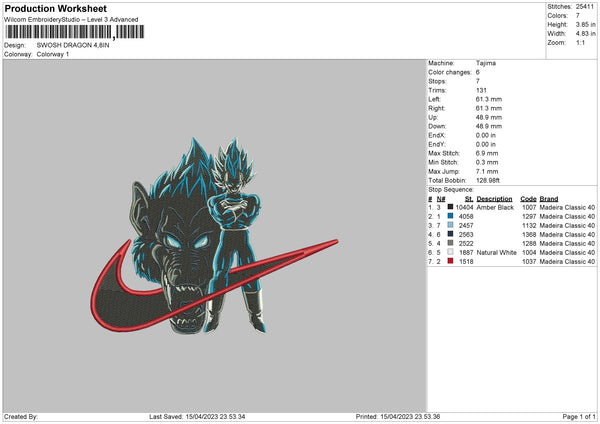Click the blue swatch for code 1297
The width and height of the screenshot is (600, 424).
(450, 216)
